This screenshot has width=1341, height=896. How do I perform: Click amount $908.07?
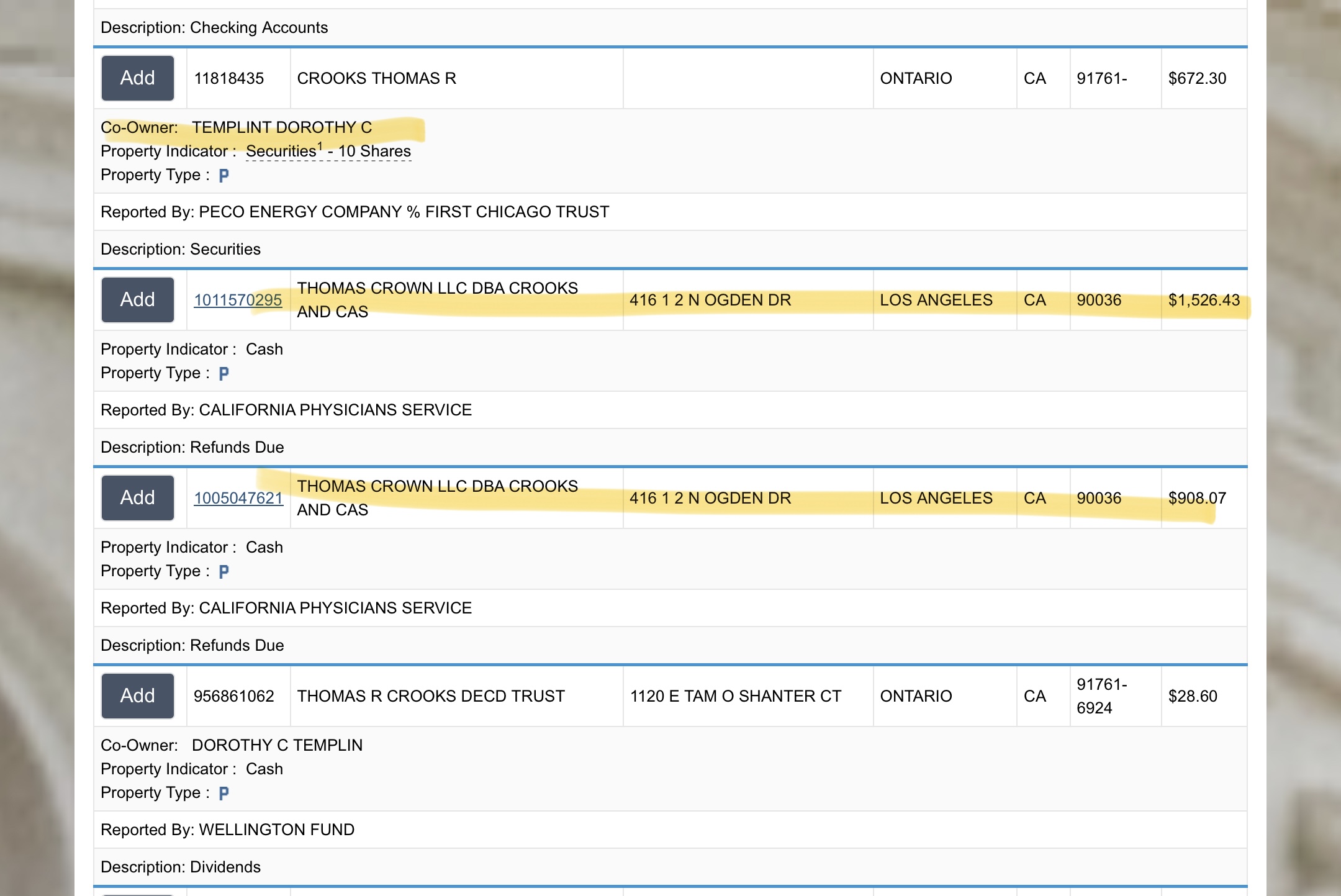1198,498
